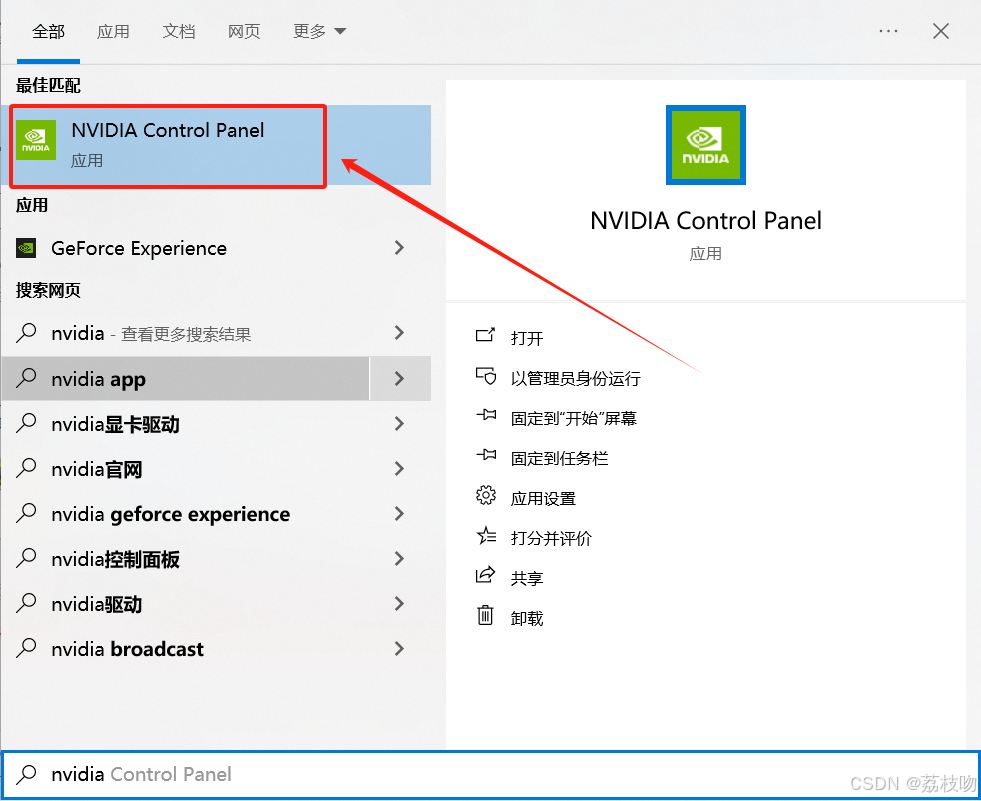The image size is (981, 801).
Task: Click into the search input field
Action: point(490,775)
